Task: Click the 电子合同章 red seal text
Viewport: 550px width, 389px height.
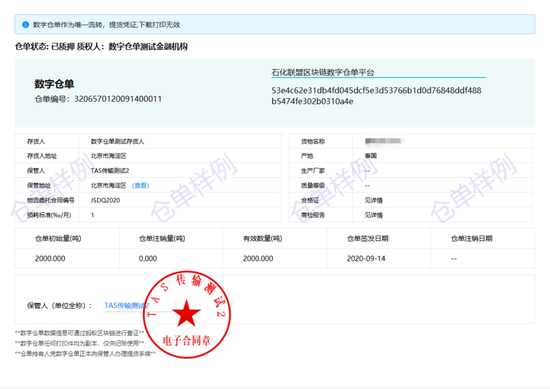Action: 186,340
